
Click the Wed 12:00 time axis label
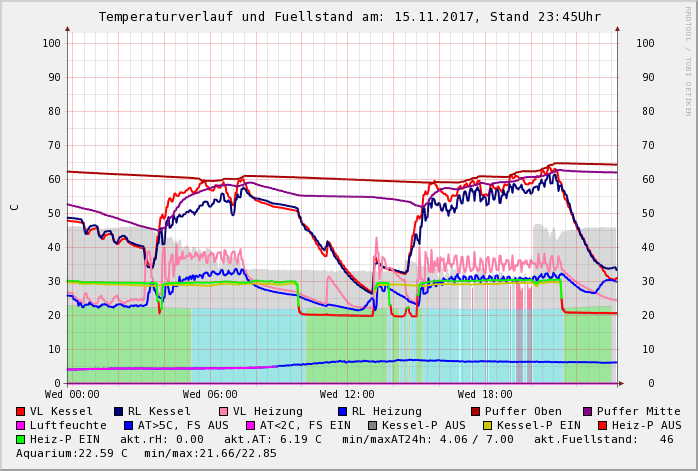[347, 394]
